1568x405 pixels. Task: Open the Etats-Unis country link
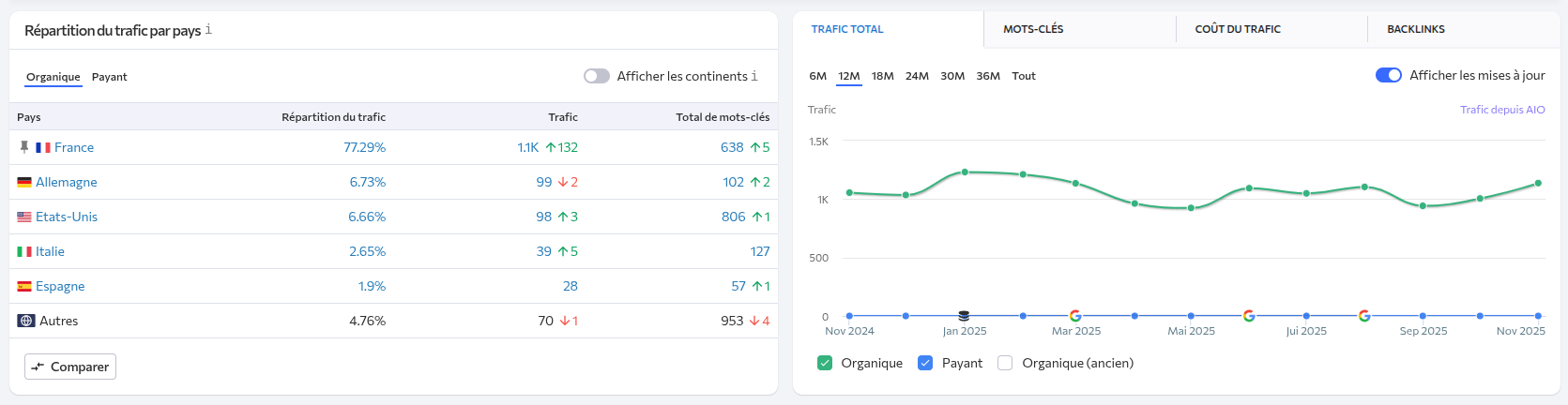(67, 217)
